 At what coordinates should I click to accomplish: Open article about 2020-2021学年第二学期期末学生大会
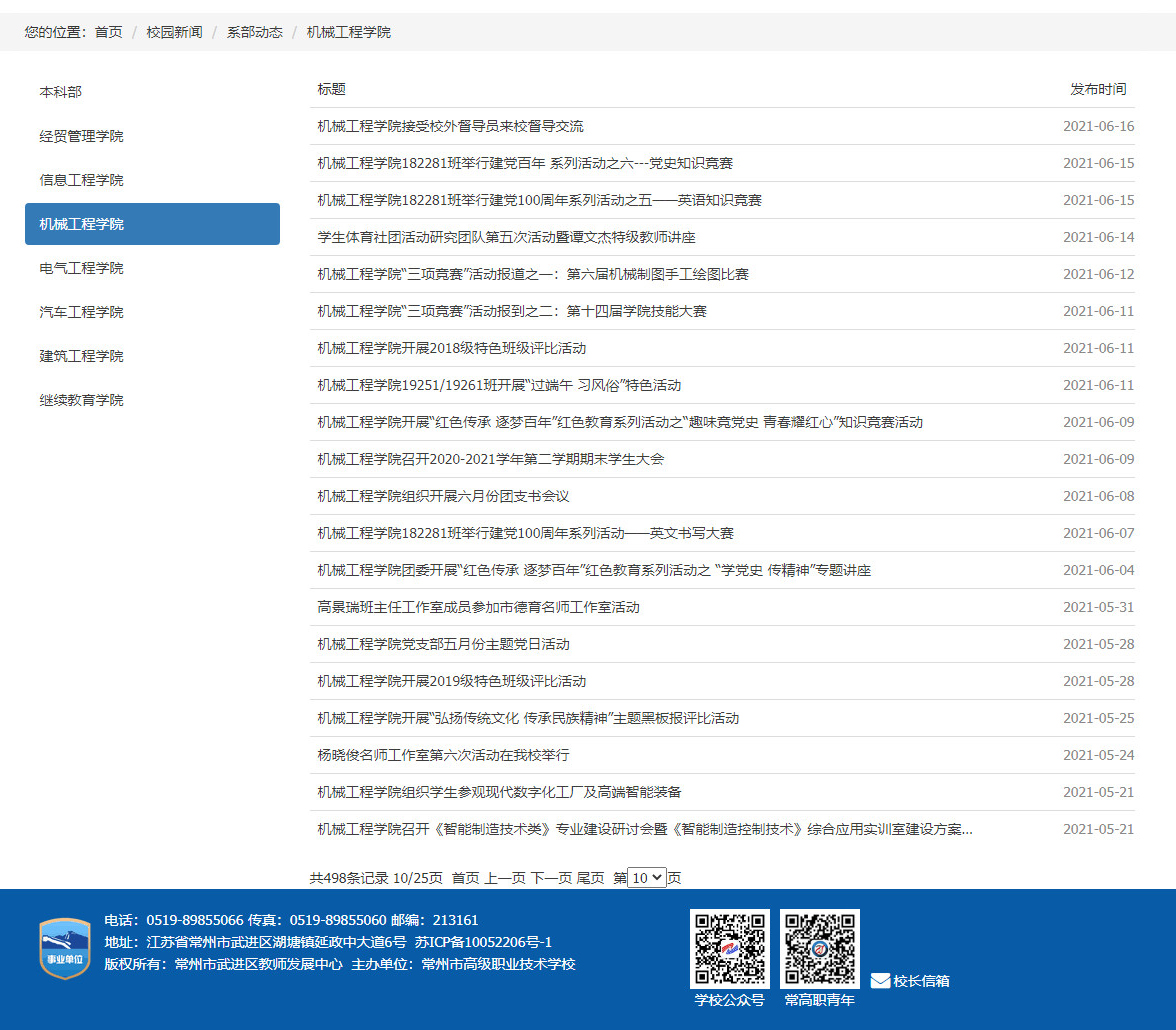point(490,459)
